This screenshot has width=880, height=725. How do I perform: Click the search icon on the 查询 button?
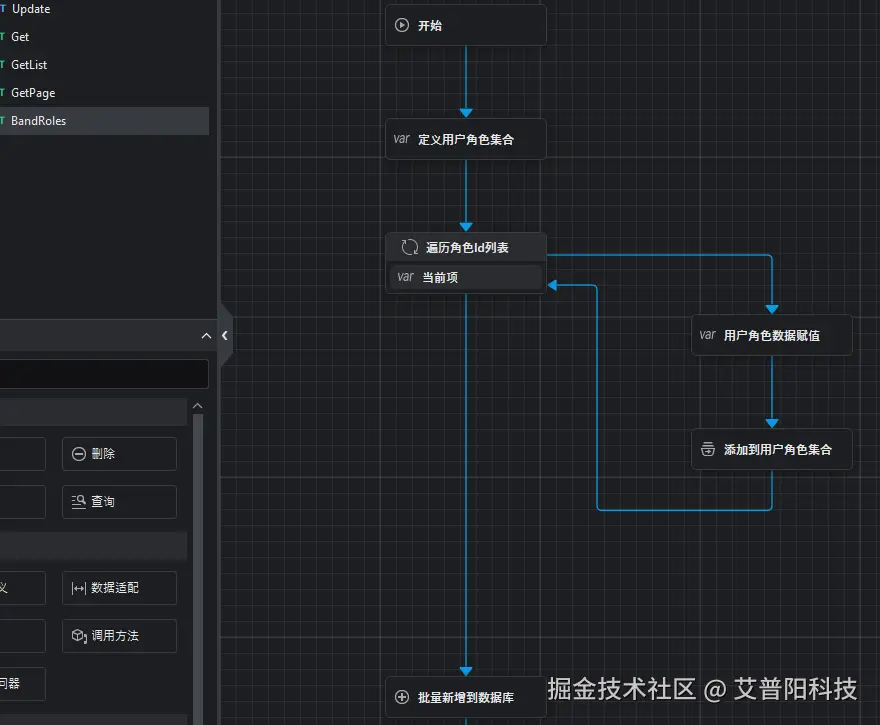click(x=79, y=501)
